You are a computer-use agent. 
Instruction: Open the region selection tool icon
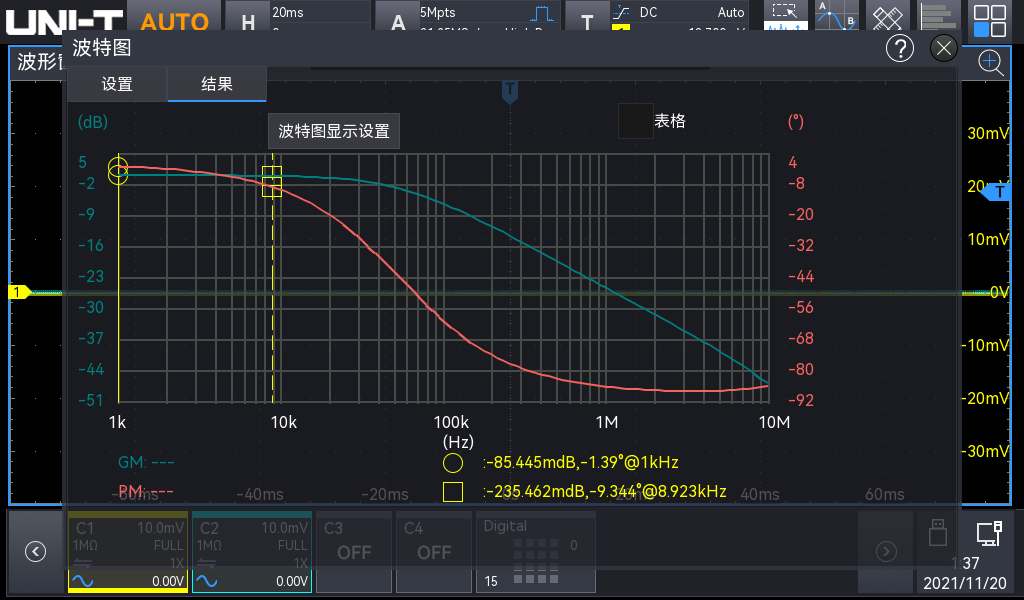point(786,18)
